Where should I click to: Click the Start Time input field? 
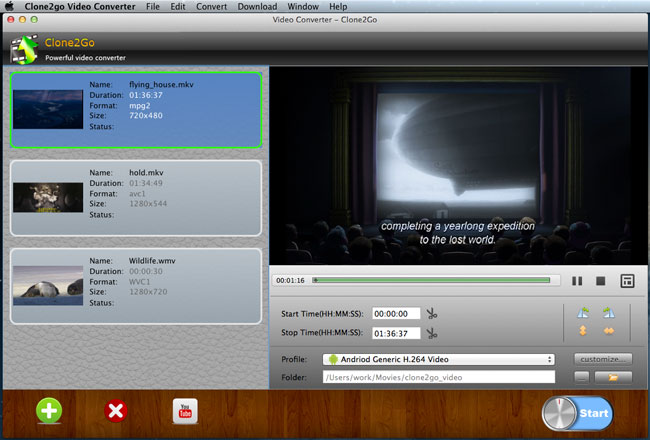[x=396, y=314]
